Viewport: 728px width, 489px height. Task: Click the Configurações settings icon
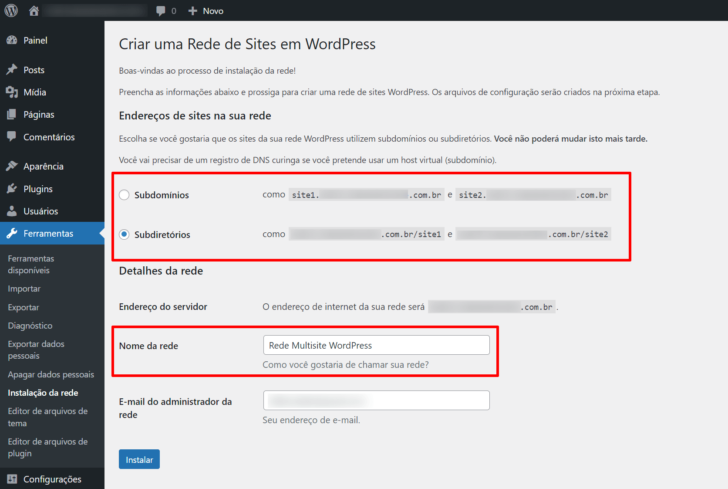click(12, 479)
